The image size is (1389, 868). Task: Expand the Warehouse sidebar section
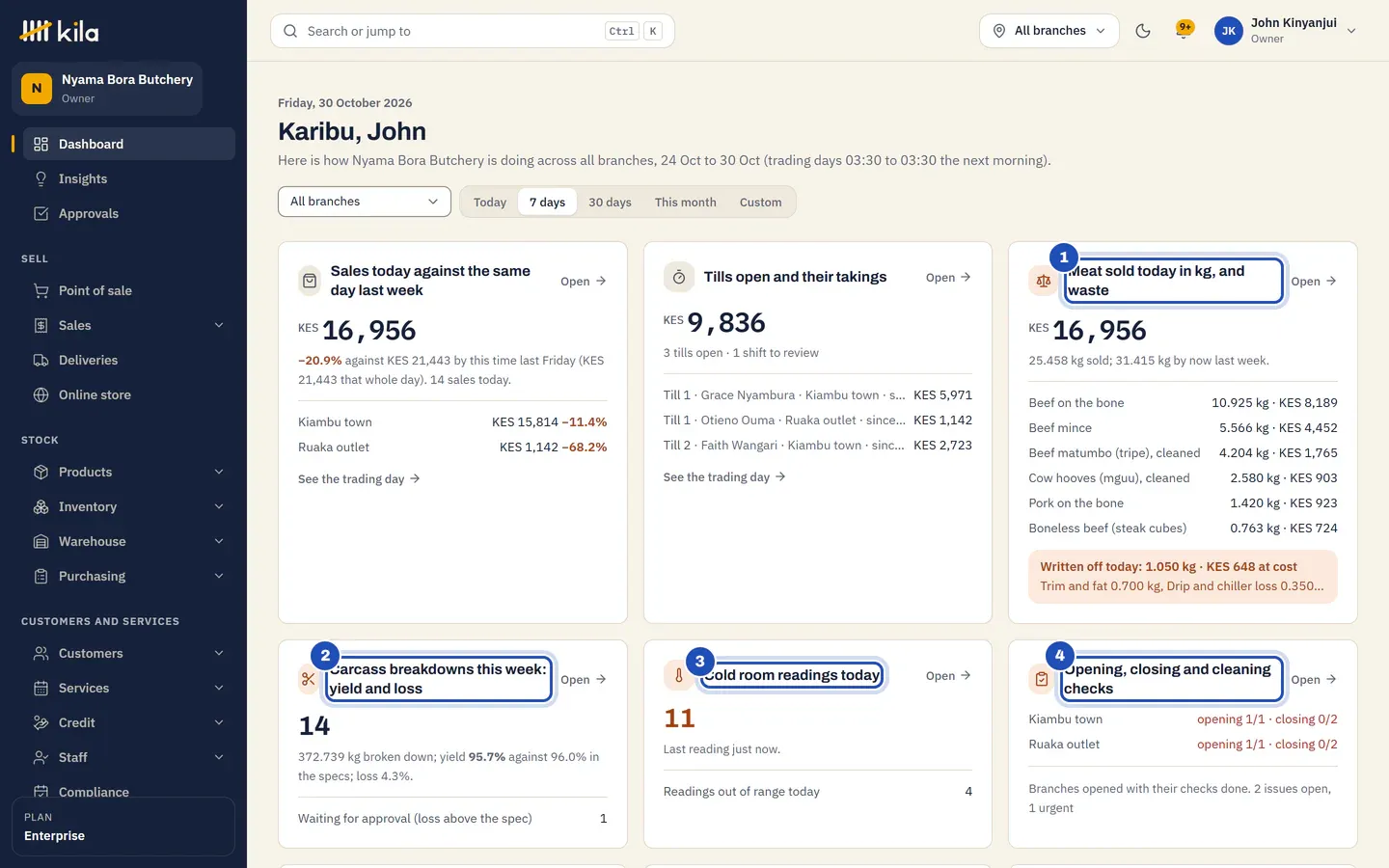pos(129,541)
